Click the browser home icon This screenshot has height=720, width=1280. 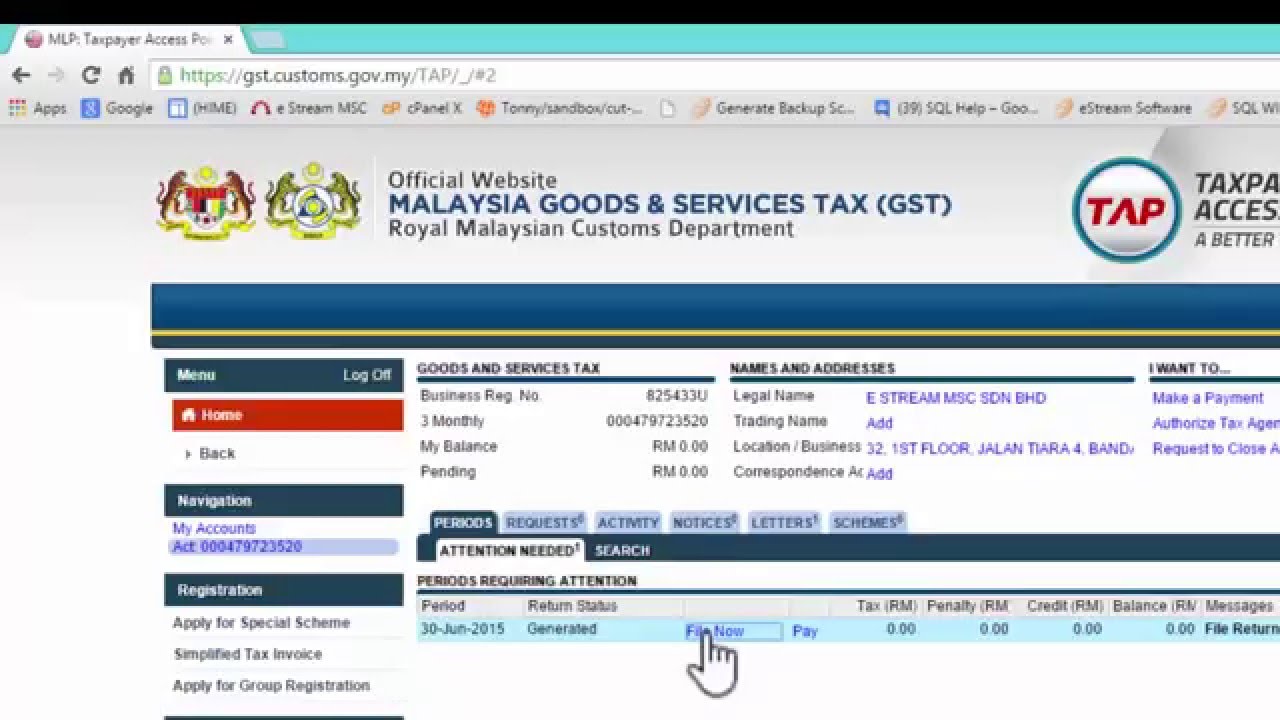tap(126, 75)
